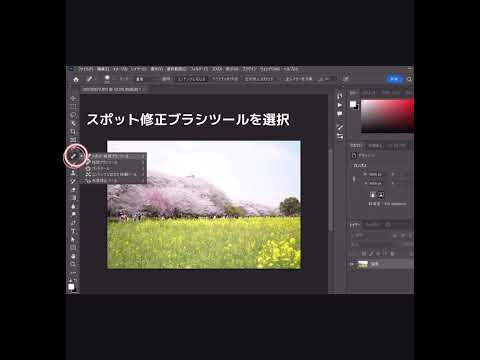This screenshot has height=360, width=480.
Task: Click the 近似色に適用 type button
Action: click(x=259, y=79)
